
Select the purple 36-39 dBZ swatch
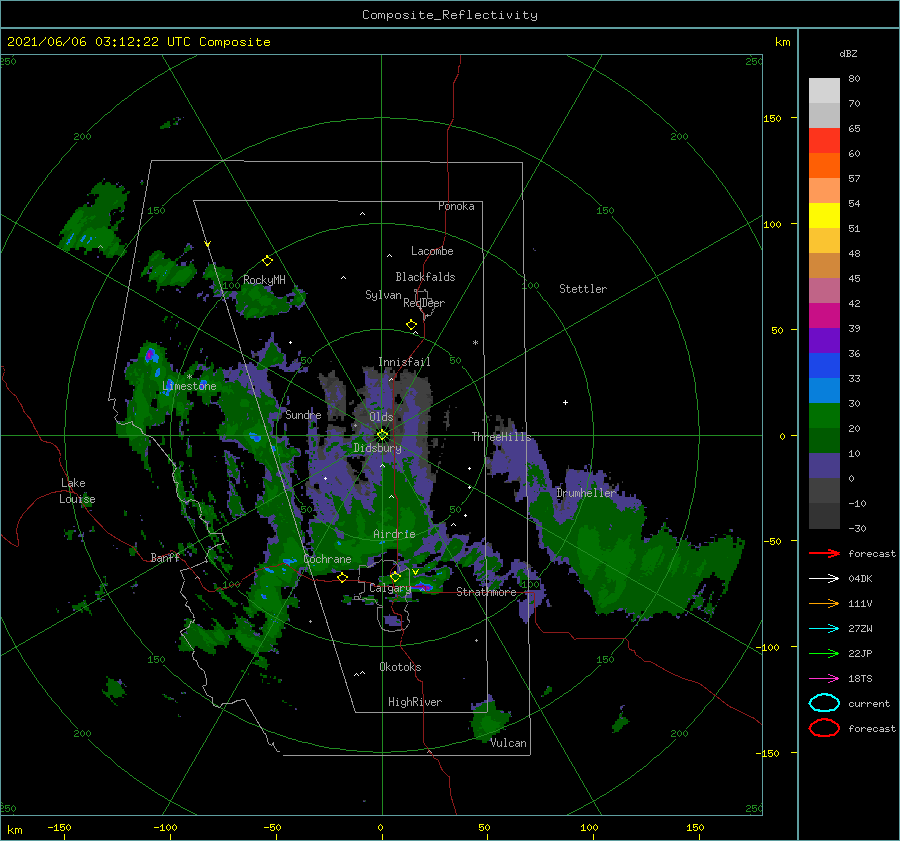click(x=824, y=340)
